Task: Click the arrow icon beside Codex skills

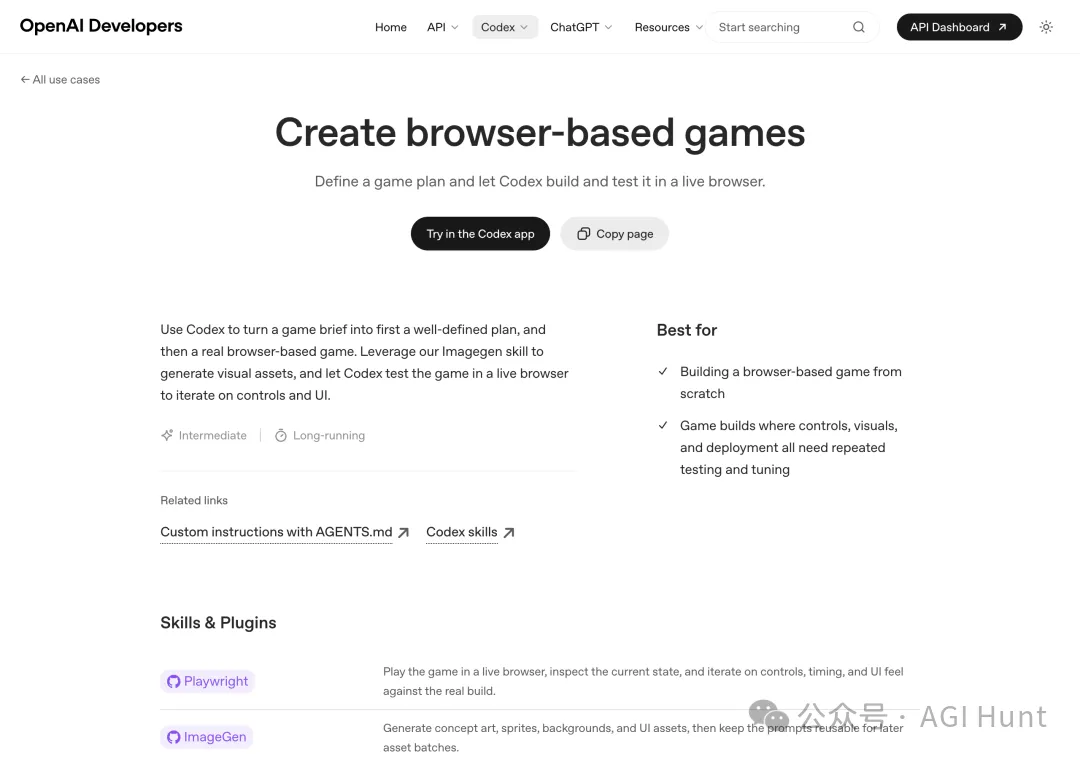Action: pyautogui.click(x=509, y=533)
